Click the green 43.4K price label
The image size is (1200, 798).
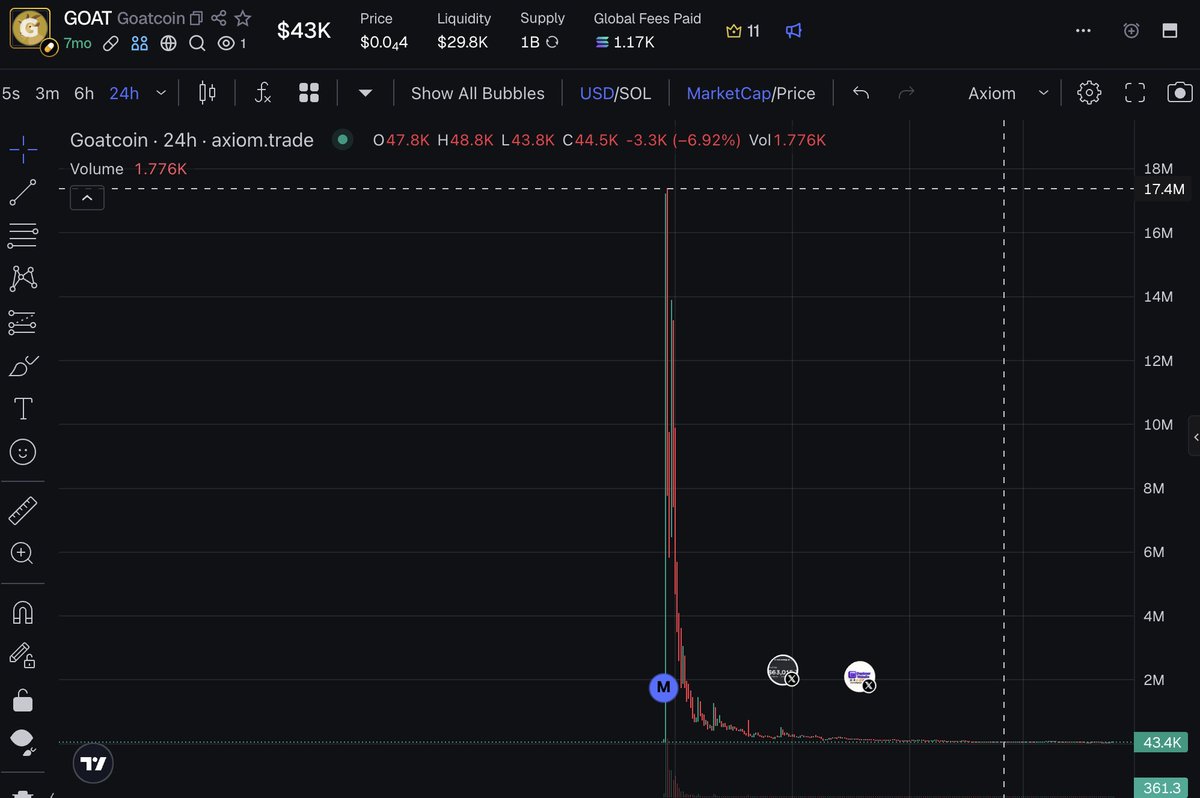1160,743
